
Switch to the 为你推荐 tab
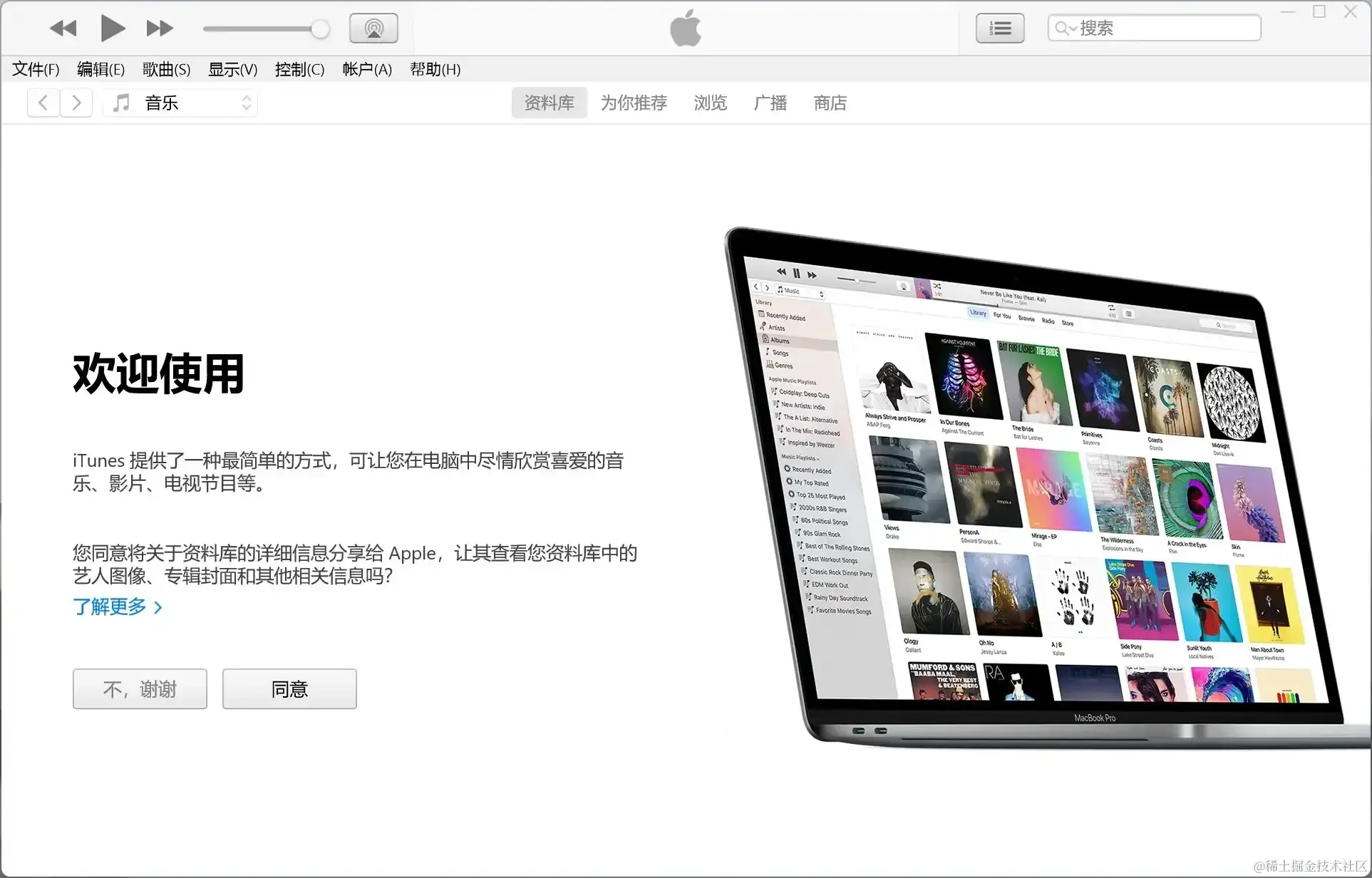pyautogui.click(x=633, y=103)
